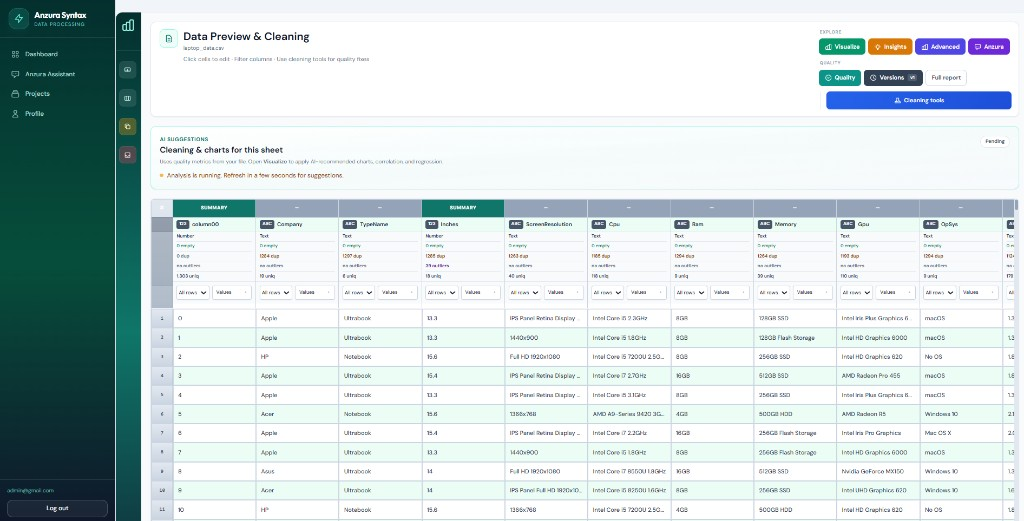Open the All rows dropdown for column00
The image size is (1024, 521).
(x=193, y=292)
